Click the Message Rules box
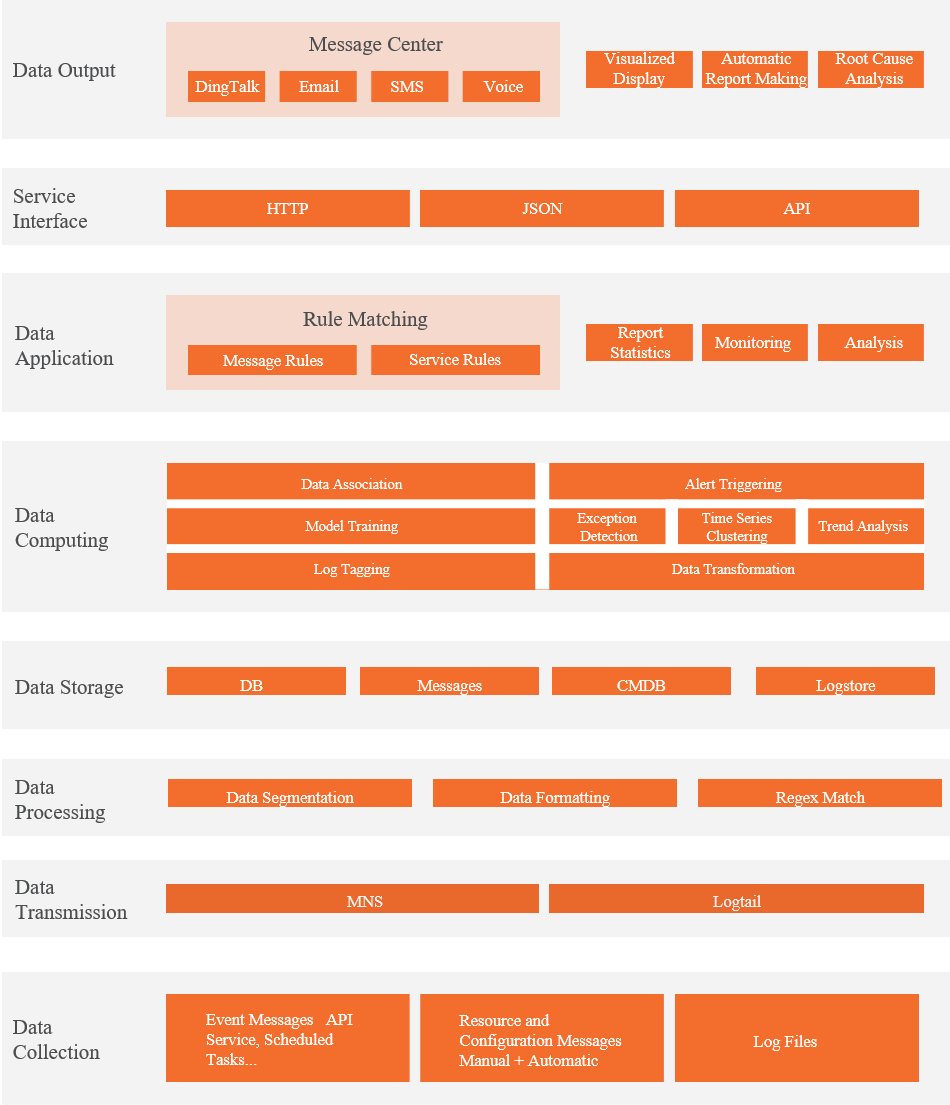950x1105 pixels. (272, 360)
